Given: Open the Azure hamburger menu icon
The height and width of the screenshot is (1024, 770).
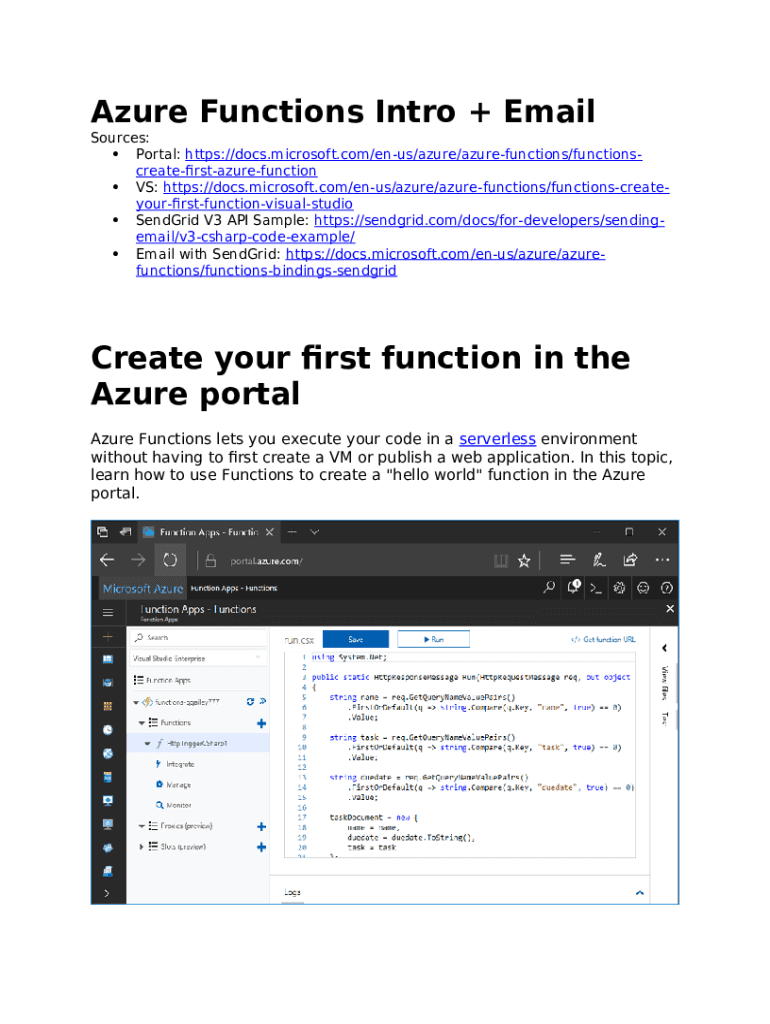Looking at the screenshot, I should (108, 611).
